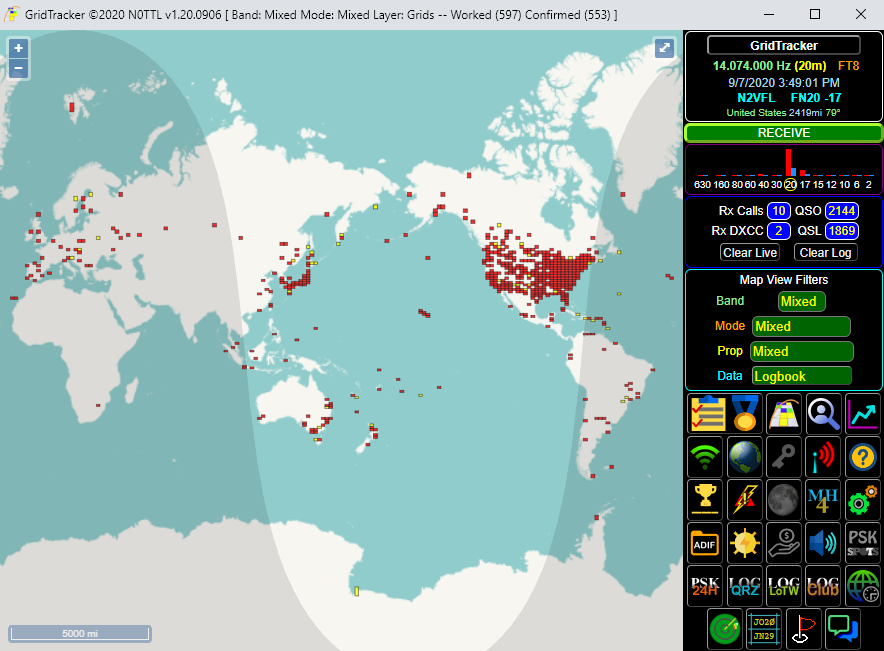The image size is (884, 651).
Task: Click the green gears settings icon
Action: (863, 499)
